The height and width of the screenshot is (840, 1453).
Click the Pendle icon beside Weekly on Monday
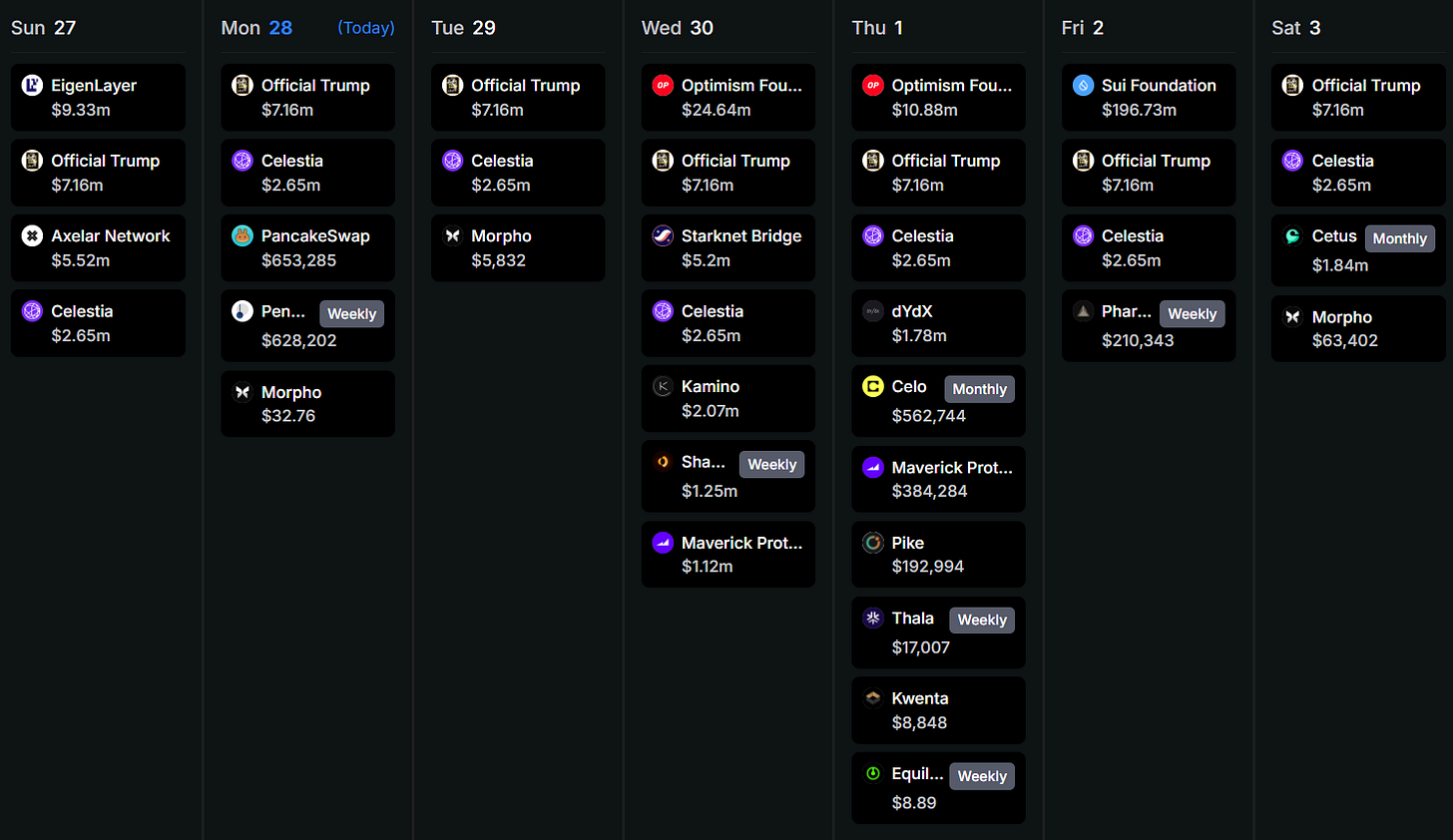242,310
